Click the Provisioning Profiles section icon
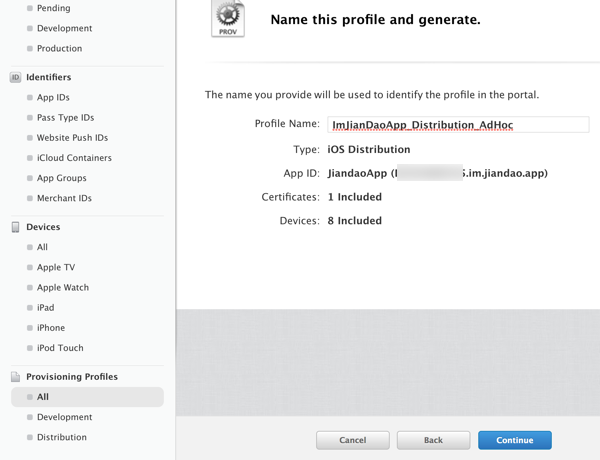The width and height of the screenshot is (600, 460). point(15,377)
